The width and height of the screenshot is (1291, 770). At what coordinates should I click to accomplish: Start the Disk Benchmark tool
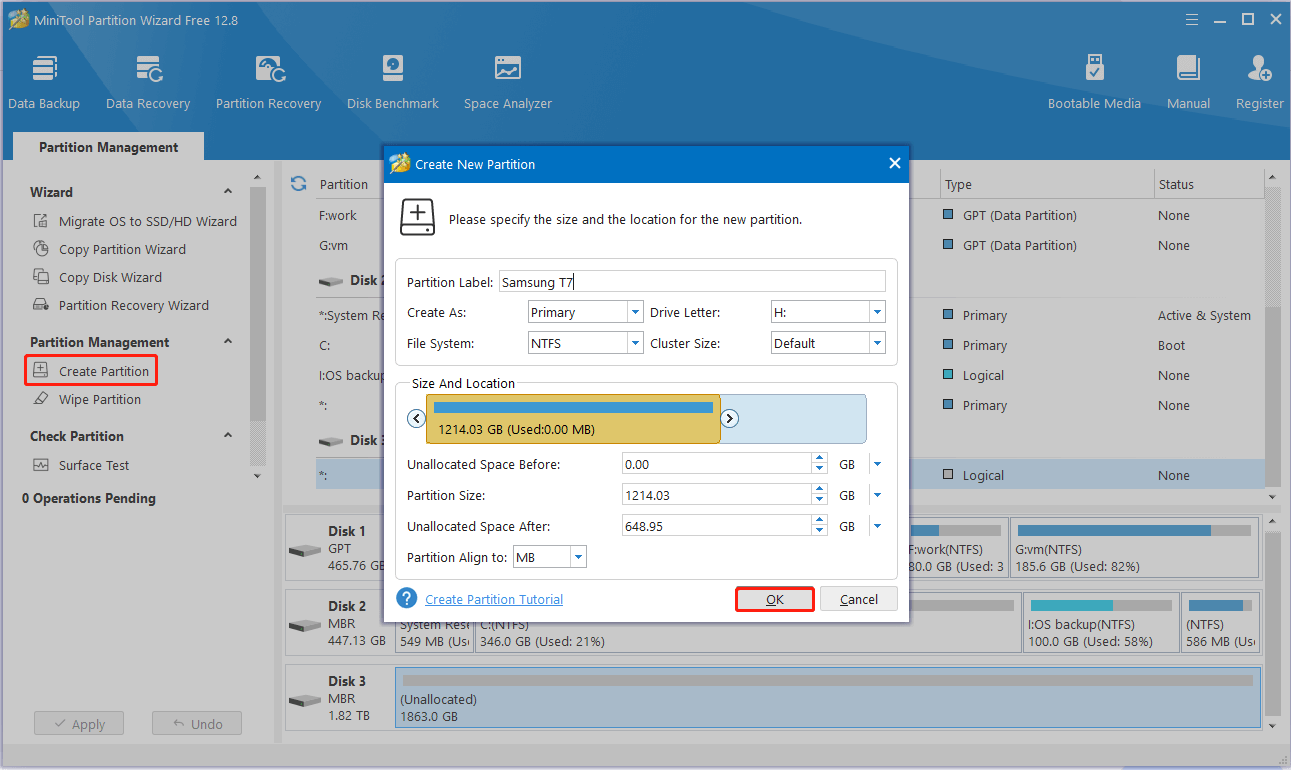tap(393, 82)
